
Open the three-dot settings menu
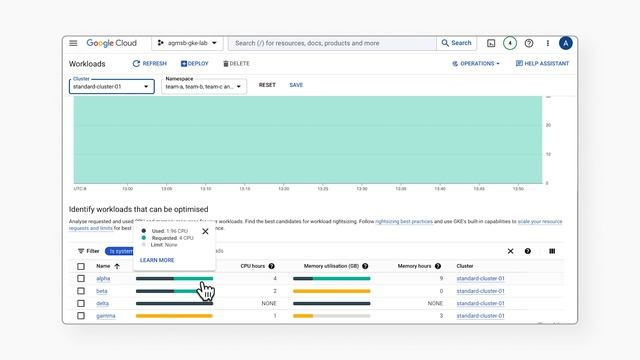(x=548, y=43)
